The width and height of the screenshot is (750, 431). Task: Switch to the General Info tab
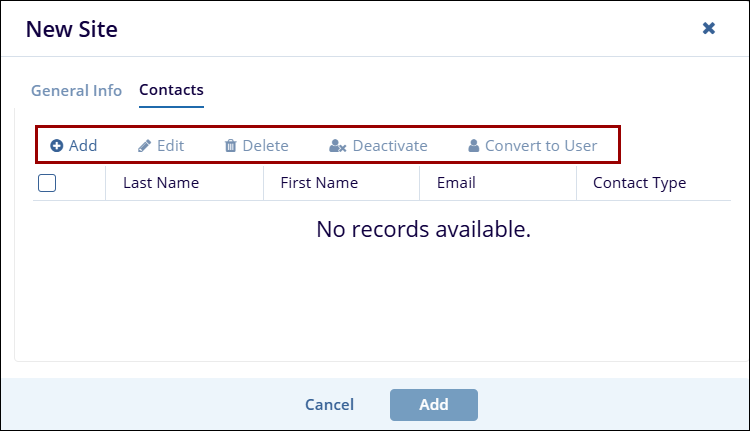click(x=76, y=90)
